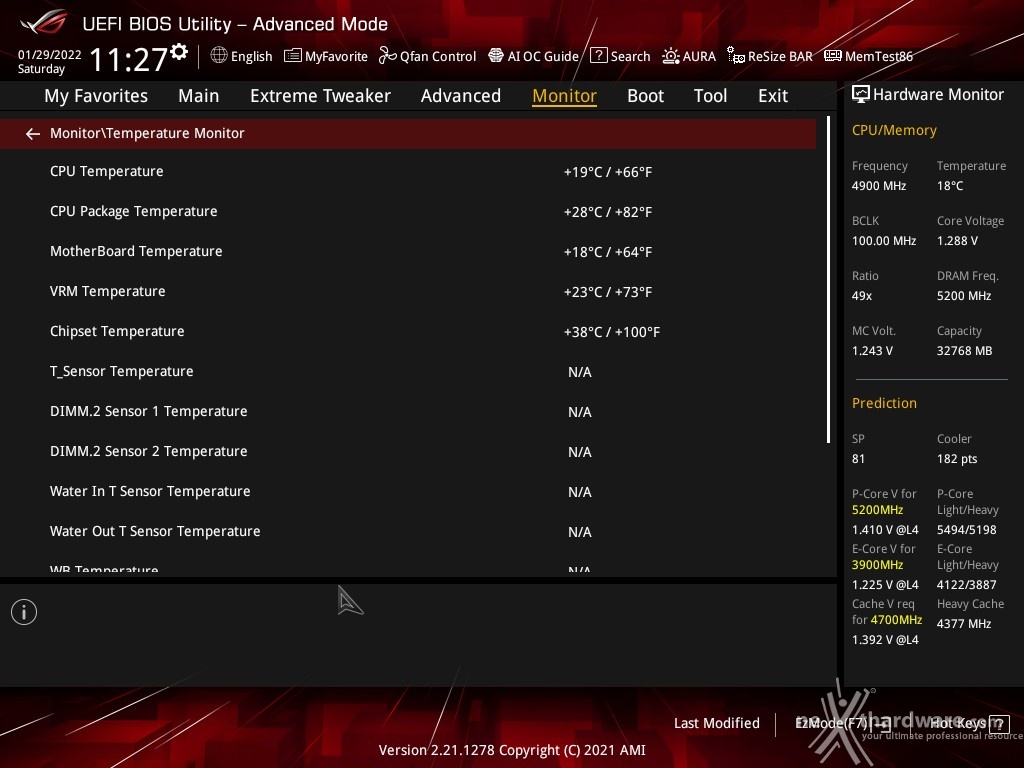Viewport: 1024px width, 768px height.
Task: Select T_Sensor Temperature row
Action: (x=408, y=372)
